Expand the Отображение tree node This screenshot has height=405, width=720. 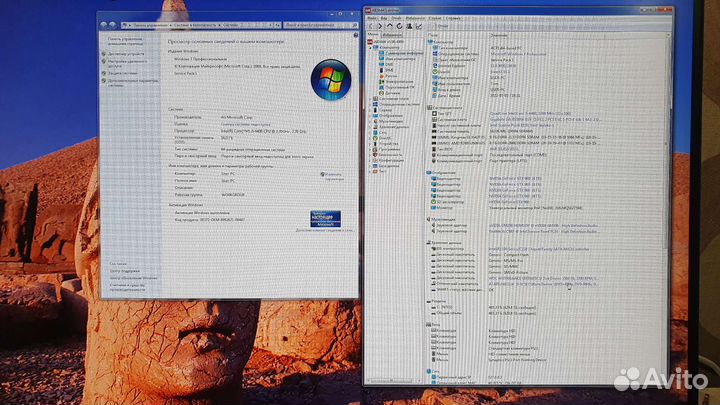click(370, 116)
